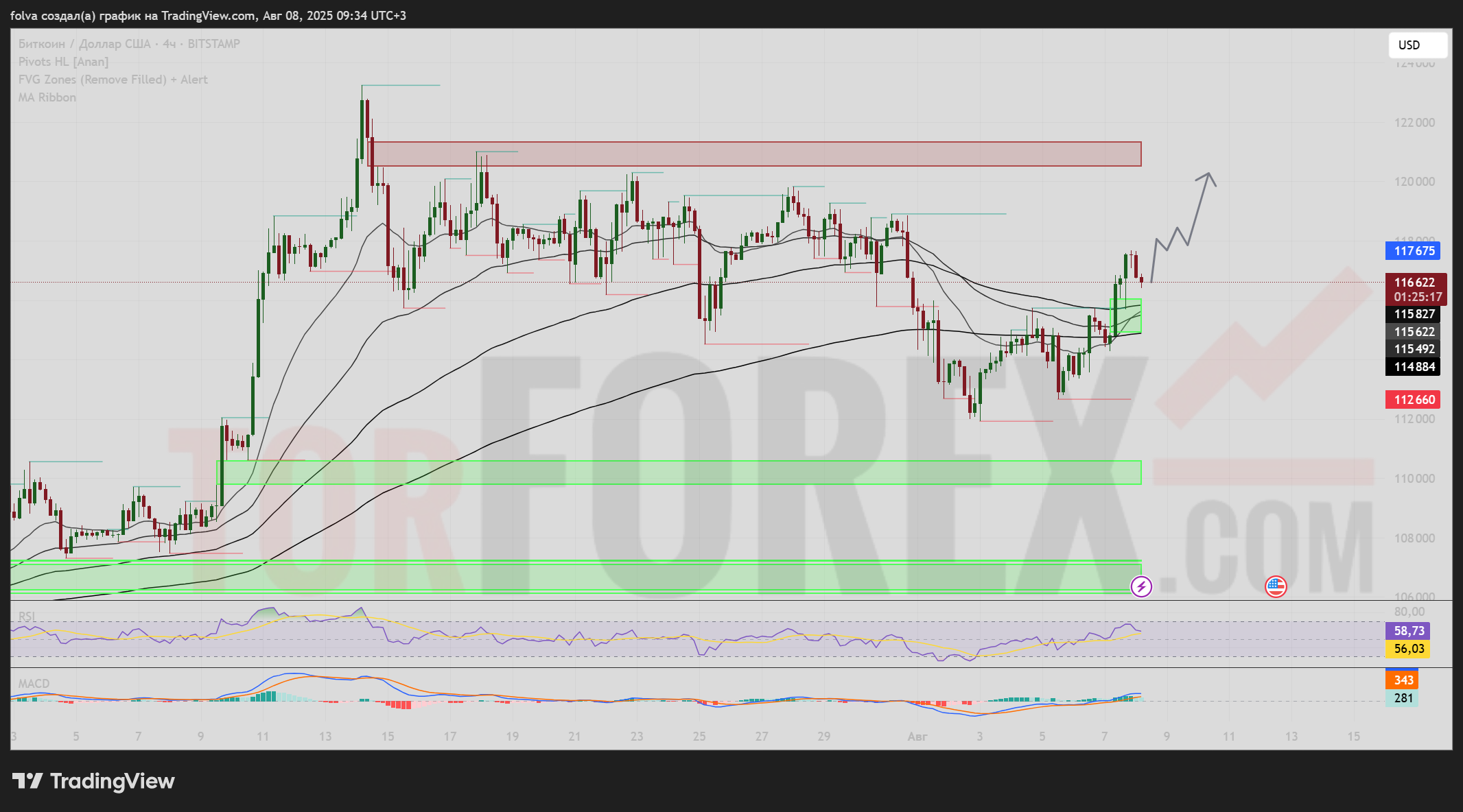Click the purple lightning event icon
The image size is (1463, 812).
(x=1140, y=586)
